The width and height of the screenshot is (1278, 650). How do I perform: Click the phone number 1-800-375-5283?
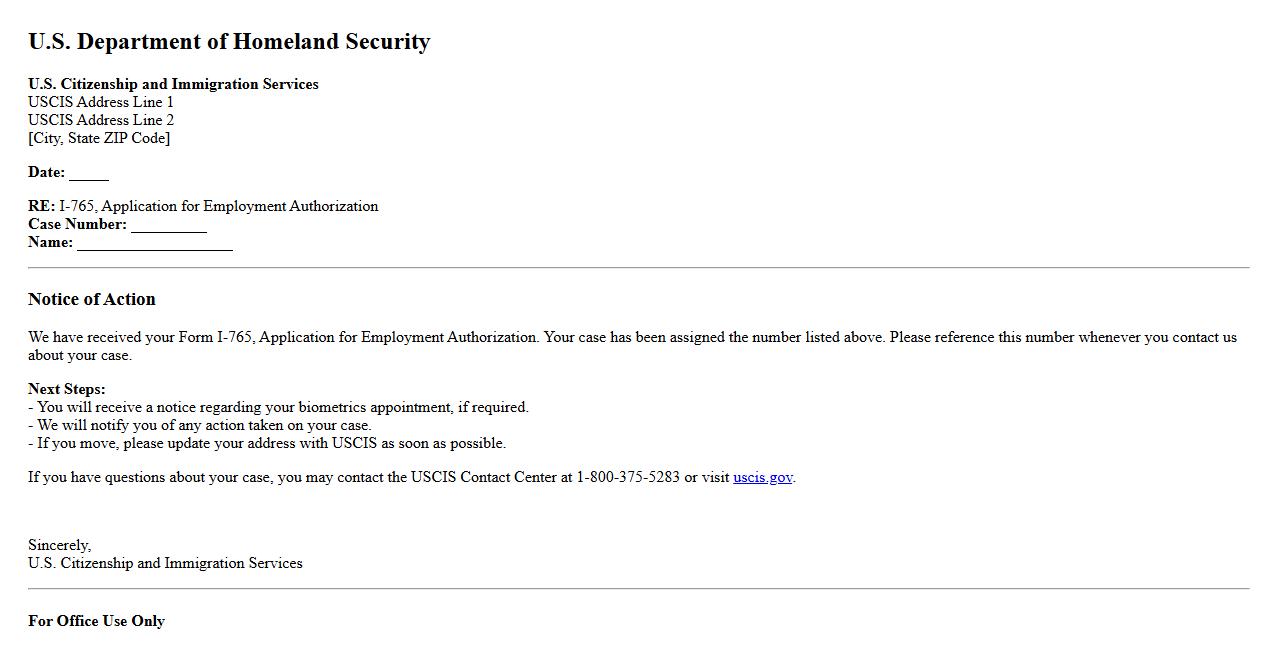click(x=627, y=477)
